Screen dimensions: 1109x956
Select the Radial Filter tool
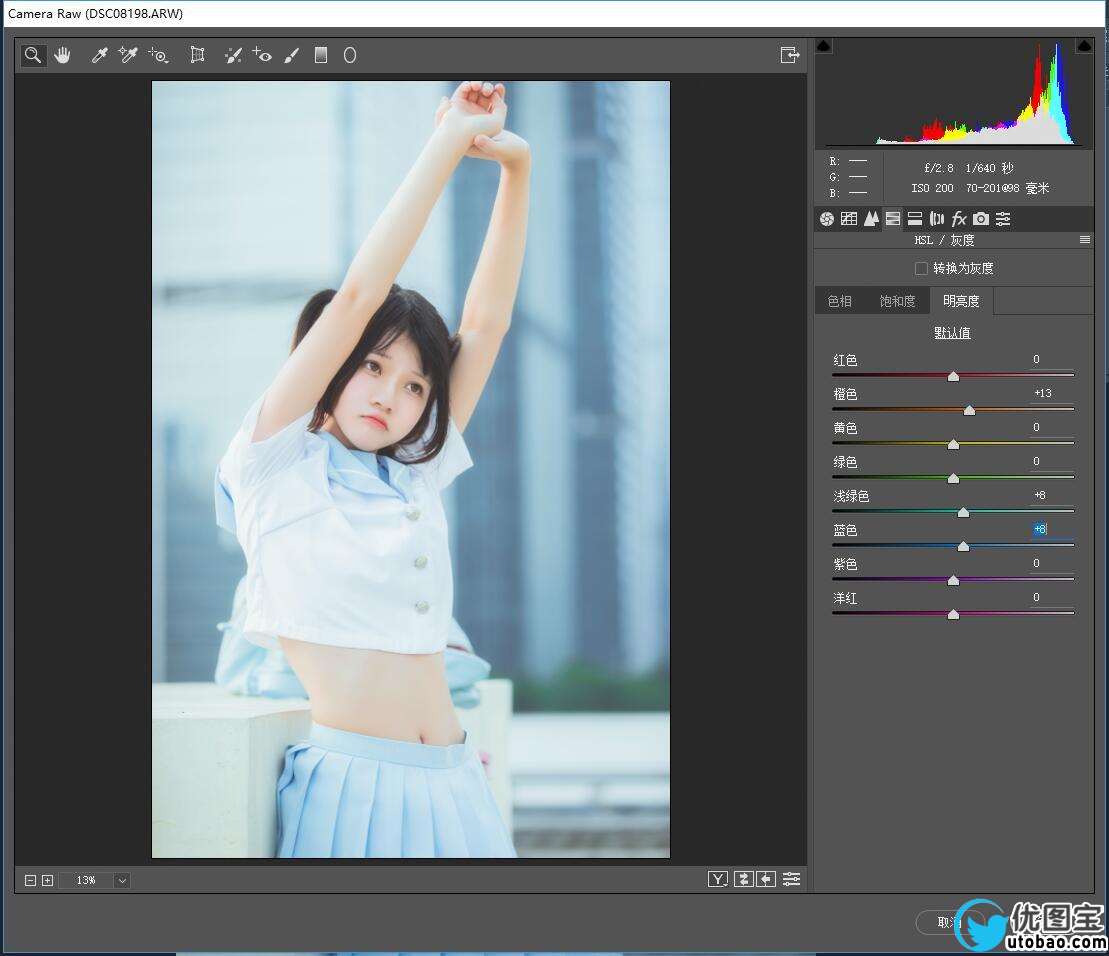pos(349,55)
